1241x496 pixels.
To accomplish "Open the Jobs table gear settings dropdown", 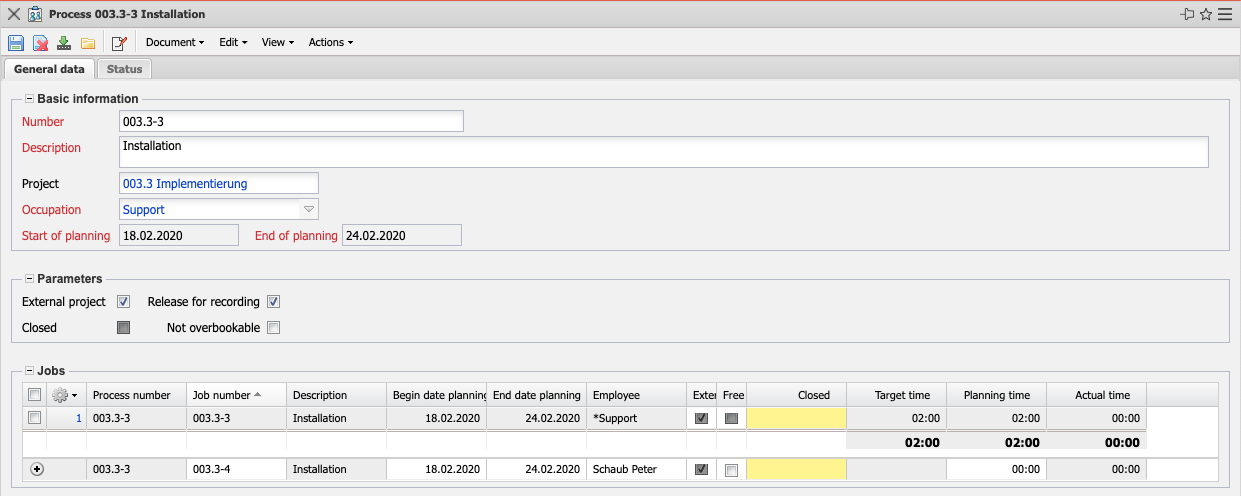I will (x=66, y=395).
